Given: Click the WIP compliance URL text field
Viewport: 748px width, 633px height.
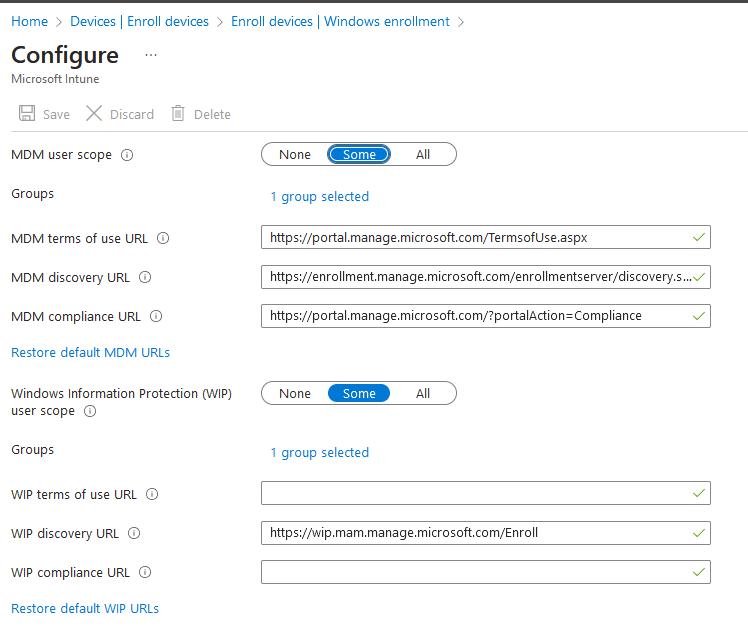Looking at the screenshot, I should pyautogui.click(x=475, y=572).
